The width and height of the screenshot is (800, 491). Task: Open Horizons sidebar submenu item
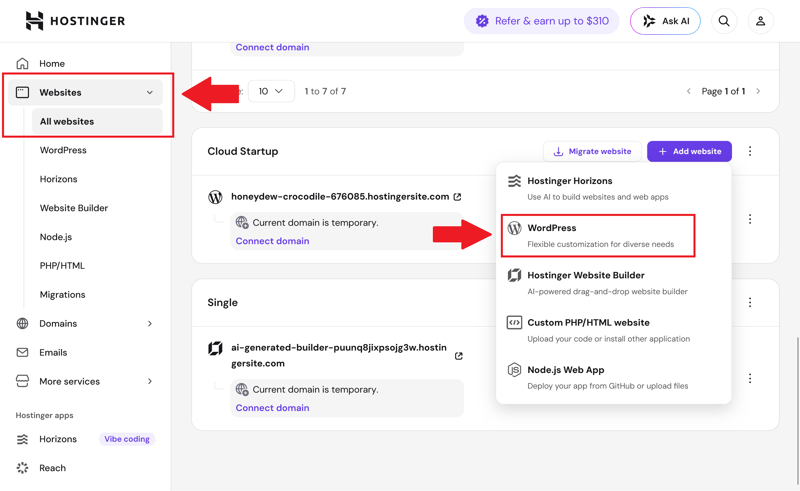point(59,179)
